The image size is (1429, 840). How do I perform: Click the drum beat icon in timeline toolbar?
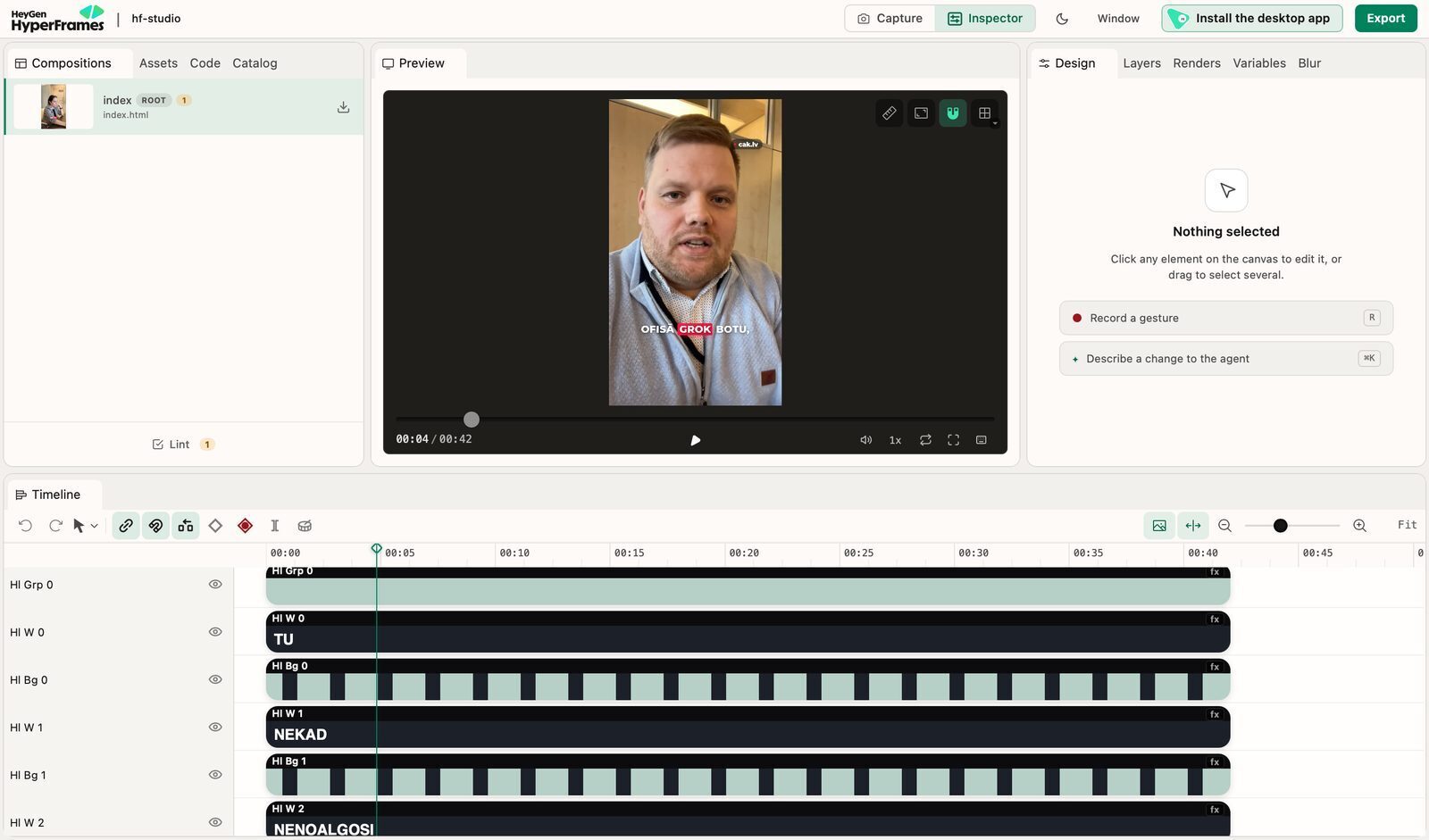tap(305, 526)
